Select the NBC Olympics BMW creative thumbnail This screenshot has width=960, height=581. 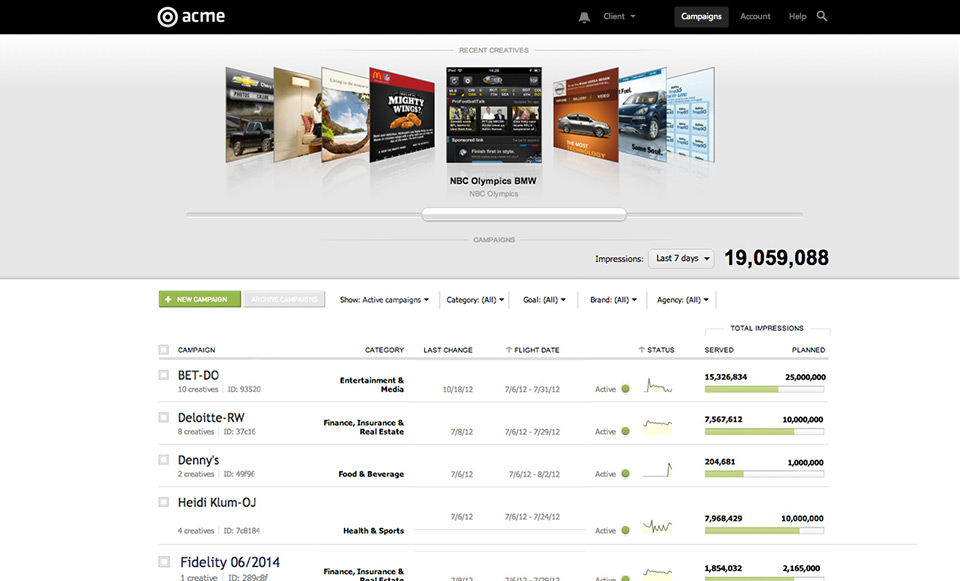point(493,115)
